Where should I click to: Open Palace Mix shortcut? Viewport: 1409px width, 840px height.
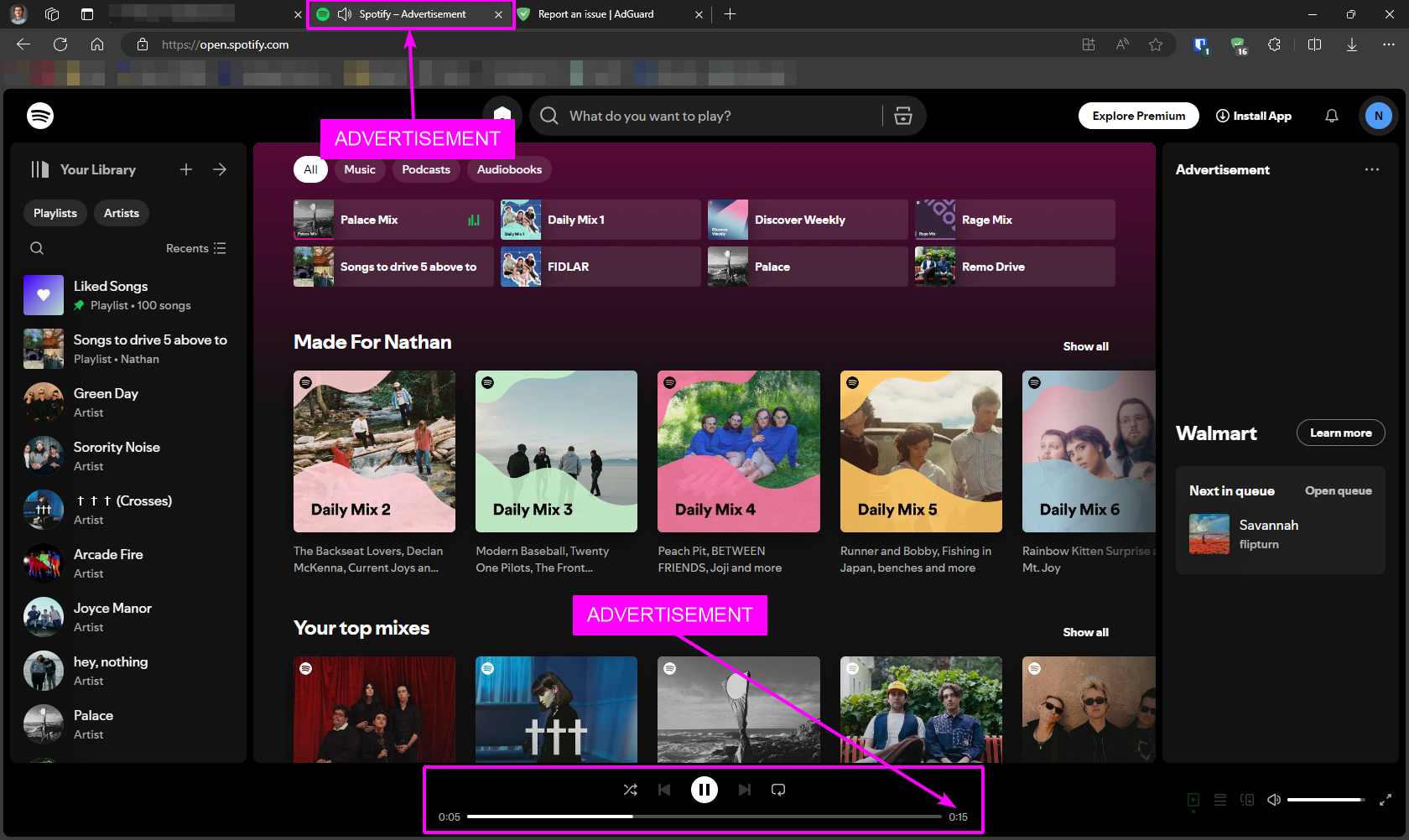393,220
